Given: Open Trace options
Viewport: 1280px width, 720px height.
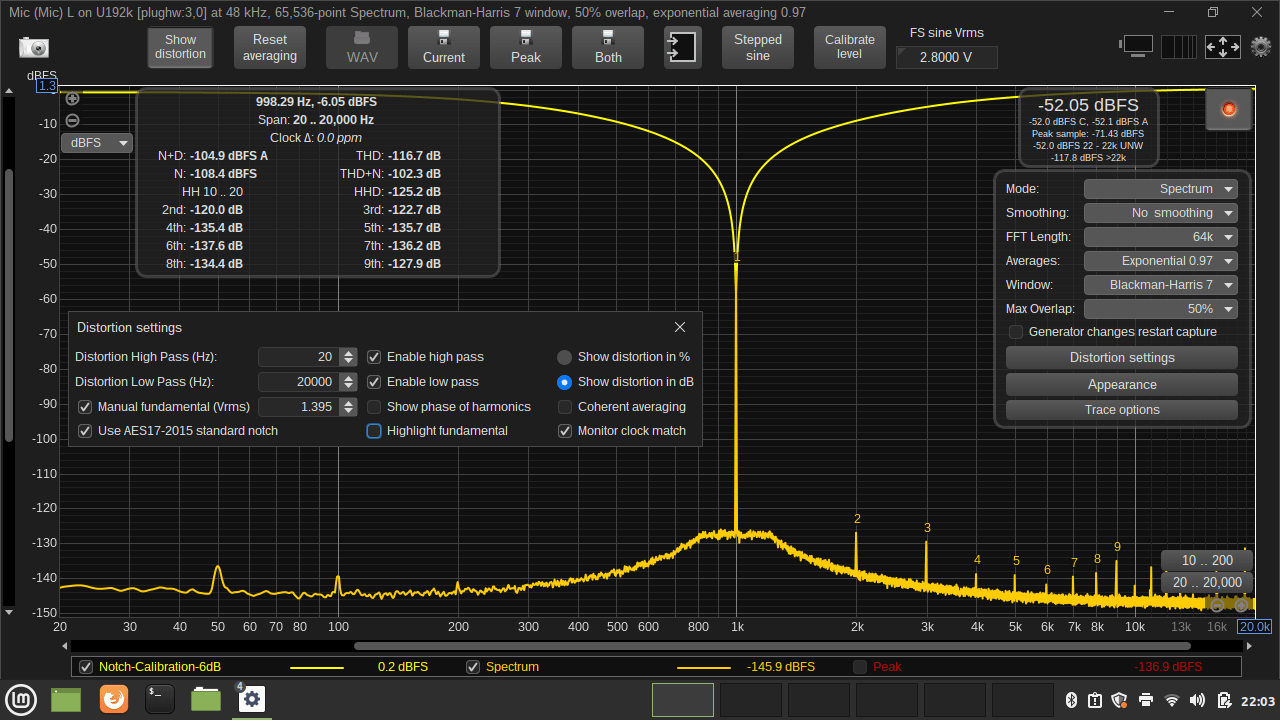Looking at the screenshot, I should click(x=1122, y=410).
